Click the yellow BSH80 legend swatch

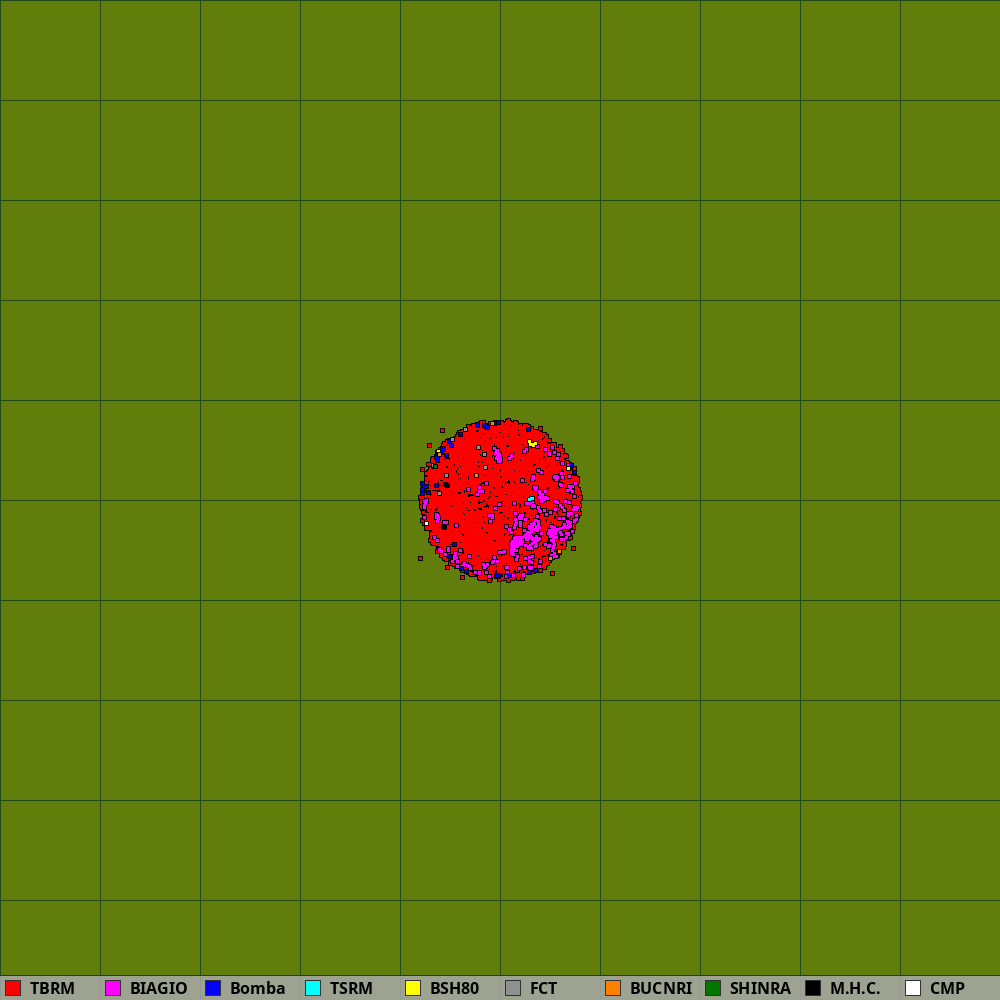point(413,988)
